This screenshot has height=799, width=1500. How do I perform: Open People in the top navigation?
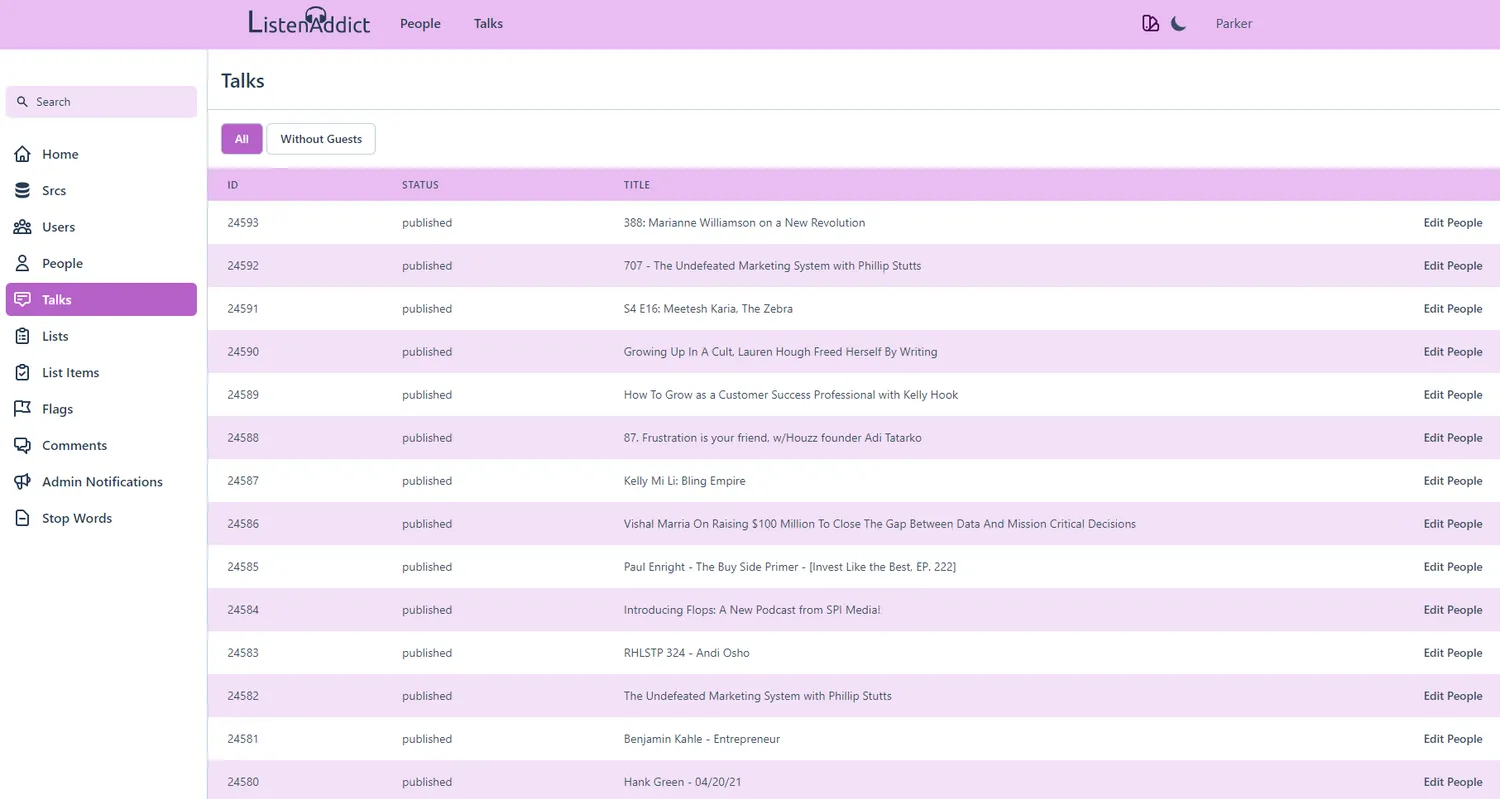point(420,24)
